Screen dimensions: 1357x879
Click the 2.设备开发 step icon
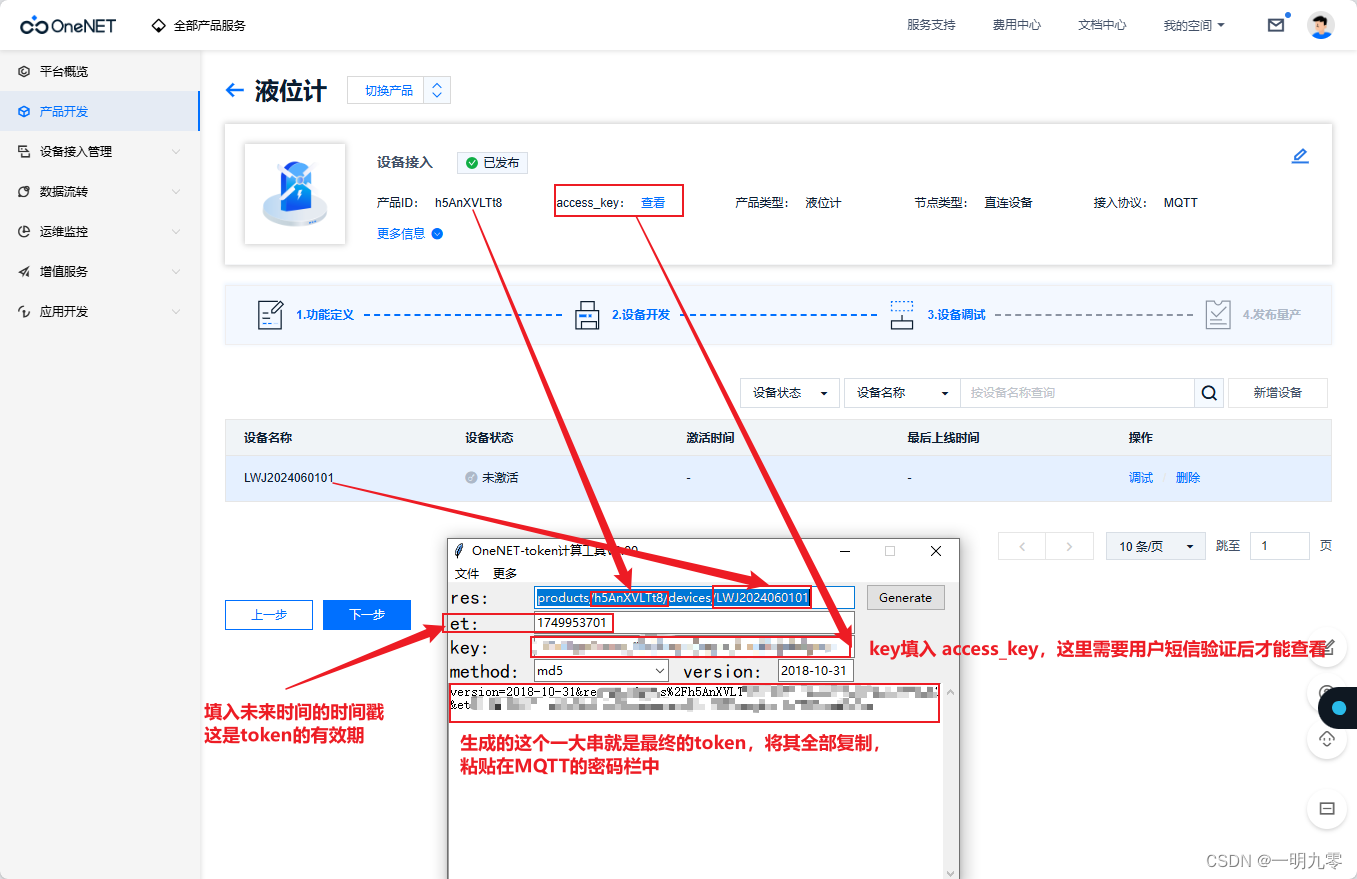click(587, 314)
